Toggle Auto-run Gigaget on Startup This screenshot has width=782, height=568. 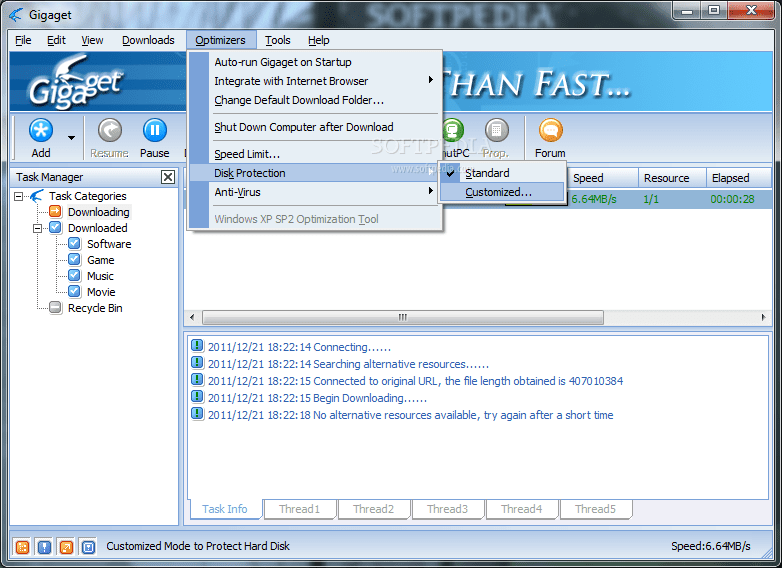[315, 62]
